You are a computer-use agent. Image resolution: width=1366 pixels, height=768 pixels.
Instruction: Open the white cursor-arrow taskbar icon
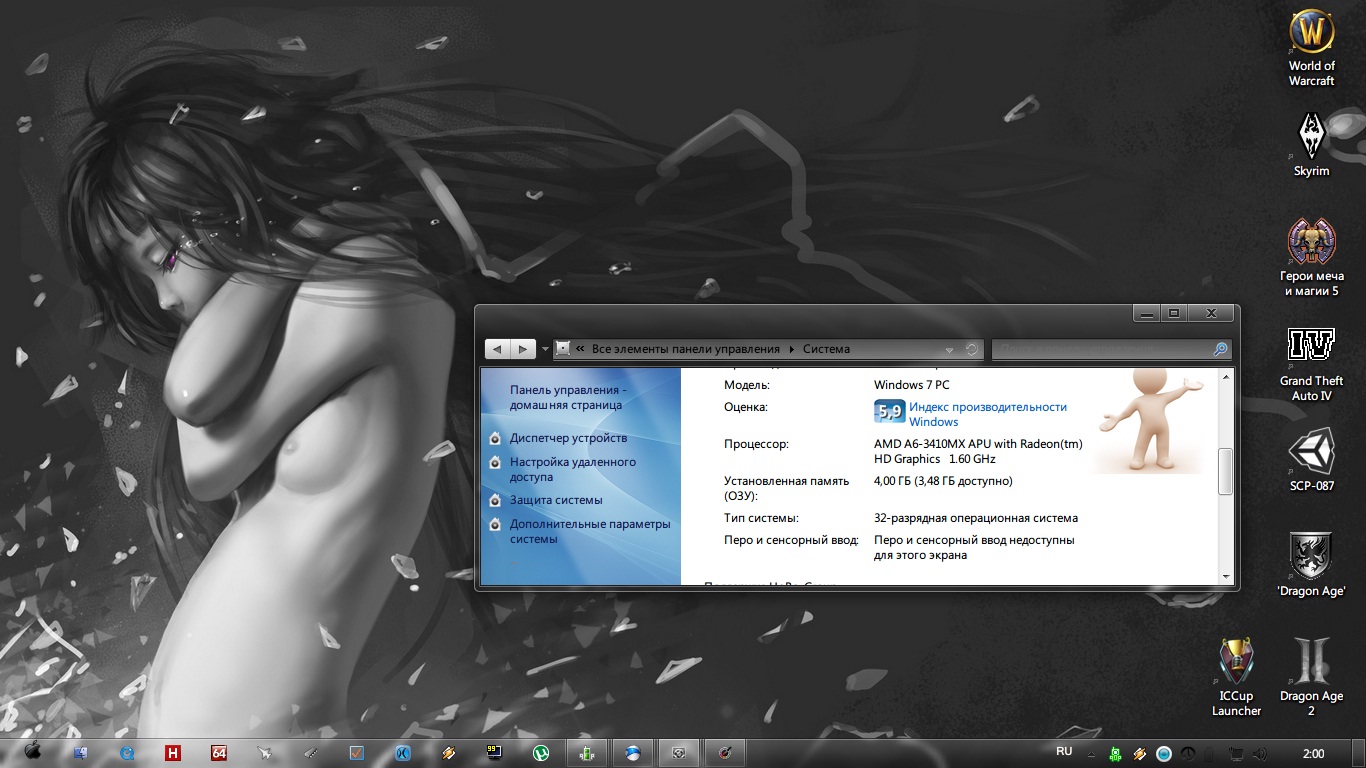(265, 752)
